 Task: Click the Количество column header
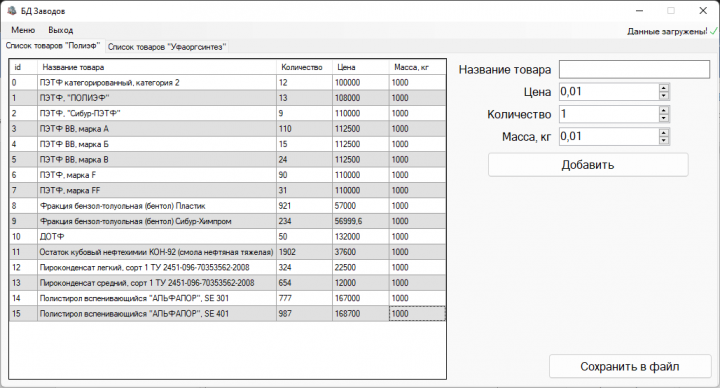click(x=304, y=67)
